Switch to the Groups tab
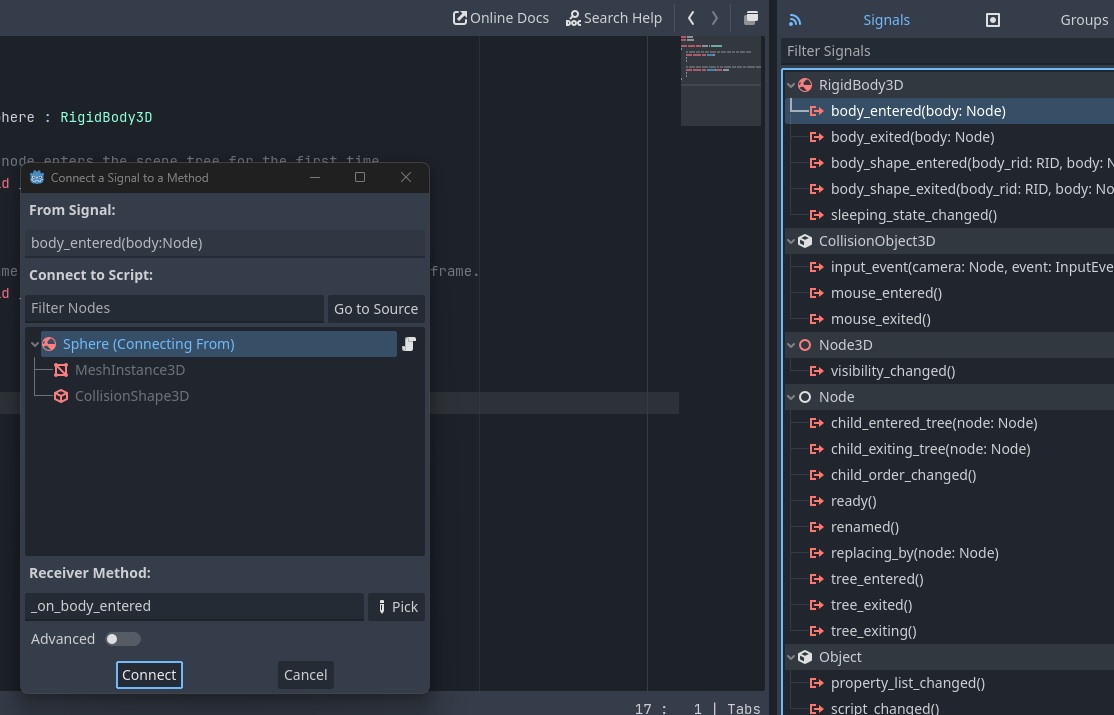This screenshot has width=1114, height=715. coord(1083,19)
